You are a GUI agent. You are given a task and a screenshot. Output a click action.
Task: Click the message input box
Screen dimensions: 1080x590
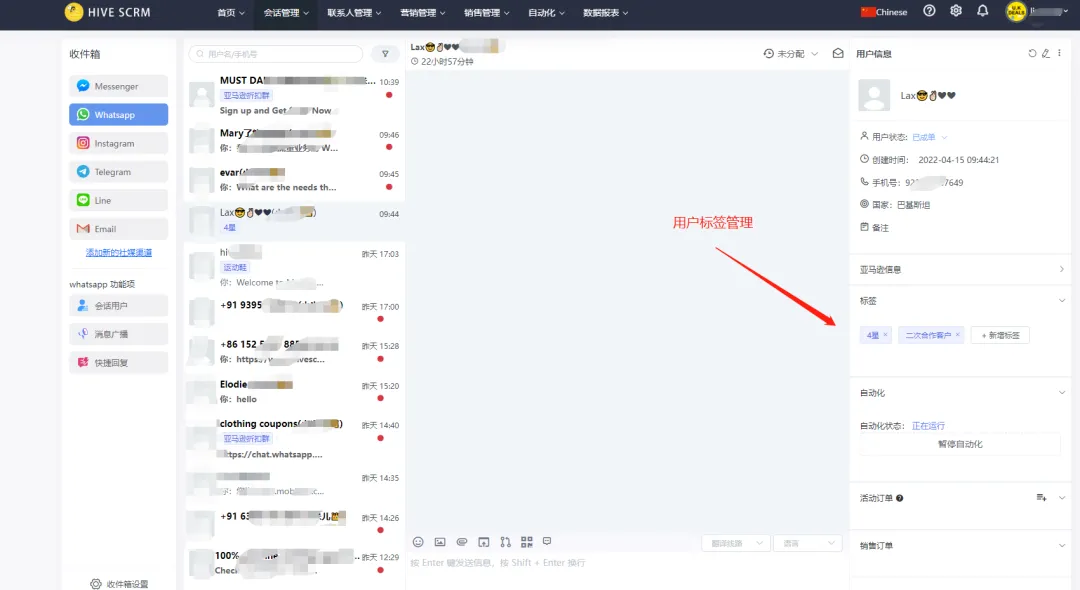coord(627,570)
